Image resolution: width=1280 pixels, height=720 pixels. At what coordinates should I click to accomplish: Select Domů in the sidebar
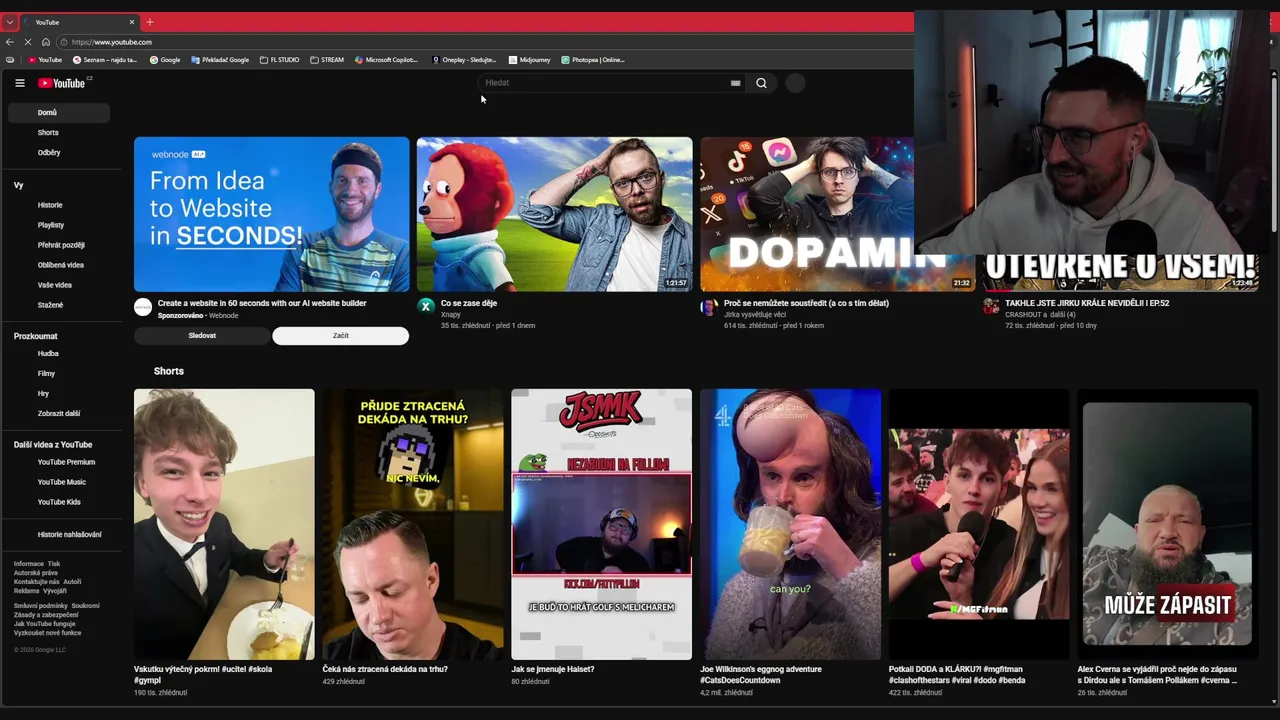tap(58, 113)
